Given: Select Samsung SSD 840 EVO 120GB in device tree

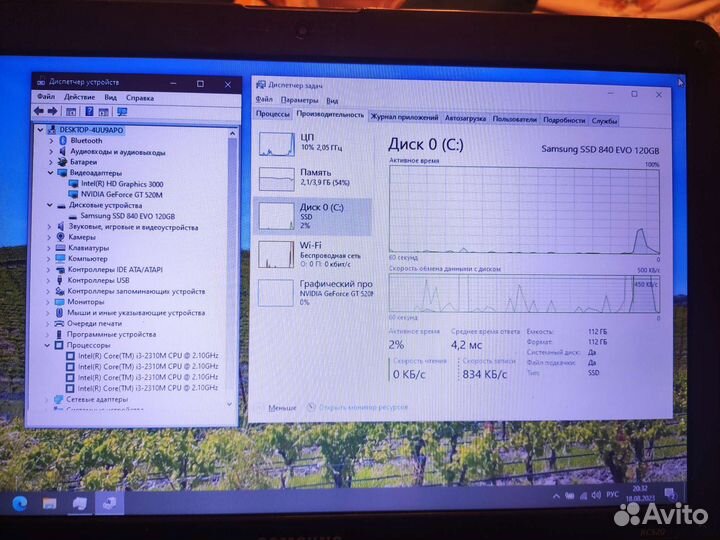Looking at the screenshot, I should (128, 216).
